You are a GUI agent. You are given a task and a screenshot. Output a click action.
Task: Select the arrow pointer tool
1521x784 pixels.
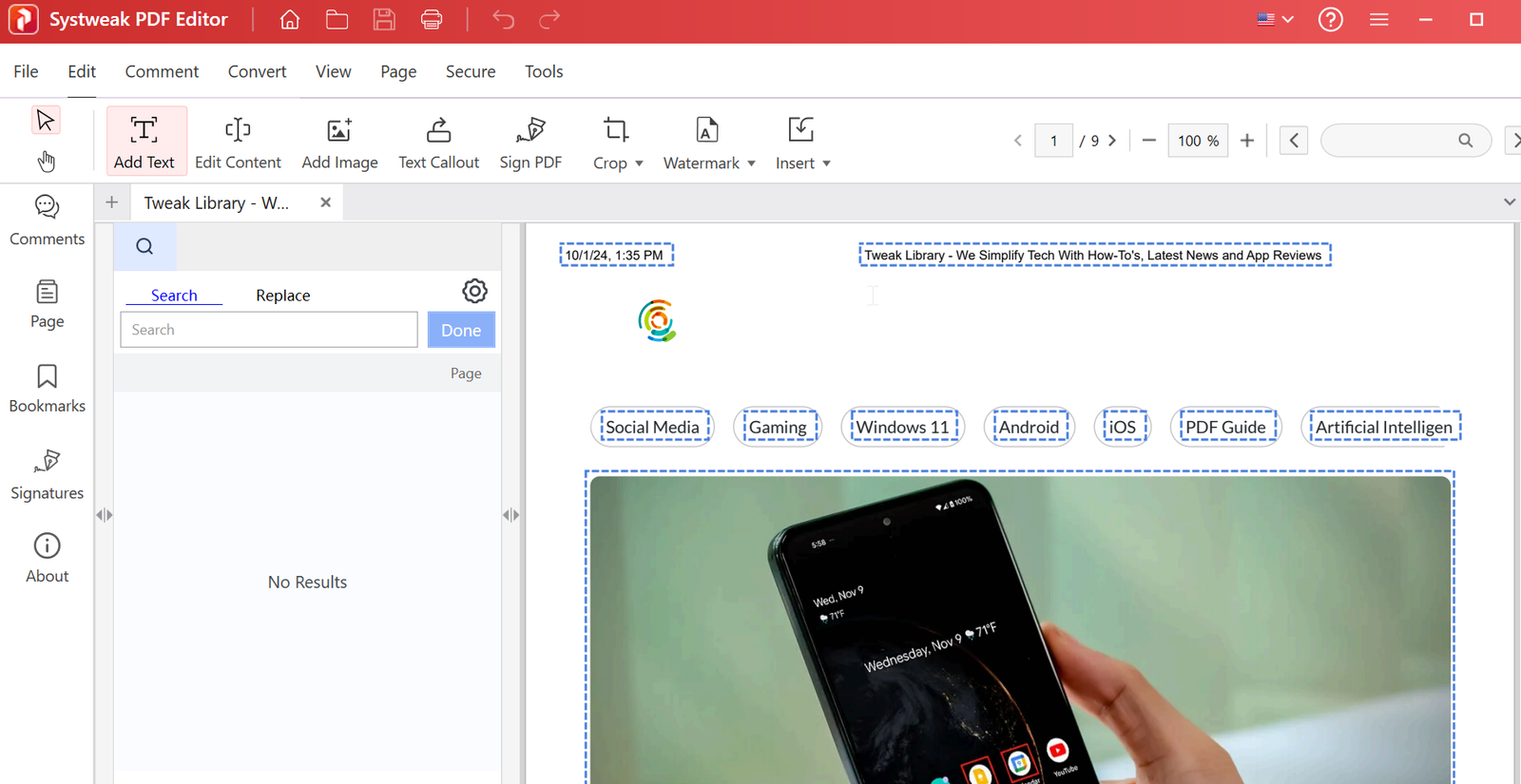click(x=46, y=121)
